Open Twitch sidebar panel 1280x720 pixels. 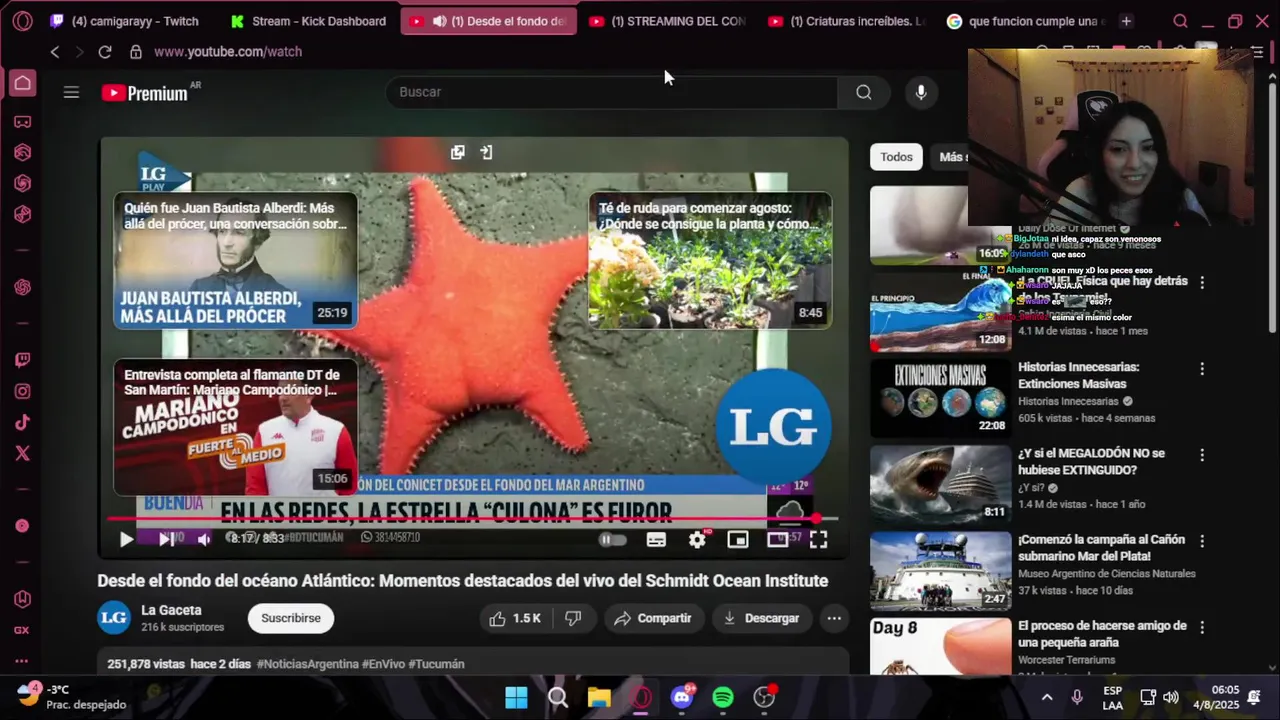(x=22, y=360)
